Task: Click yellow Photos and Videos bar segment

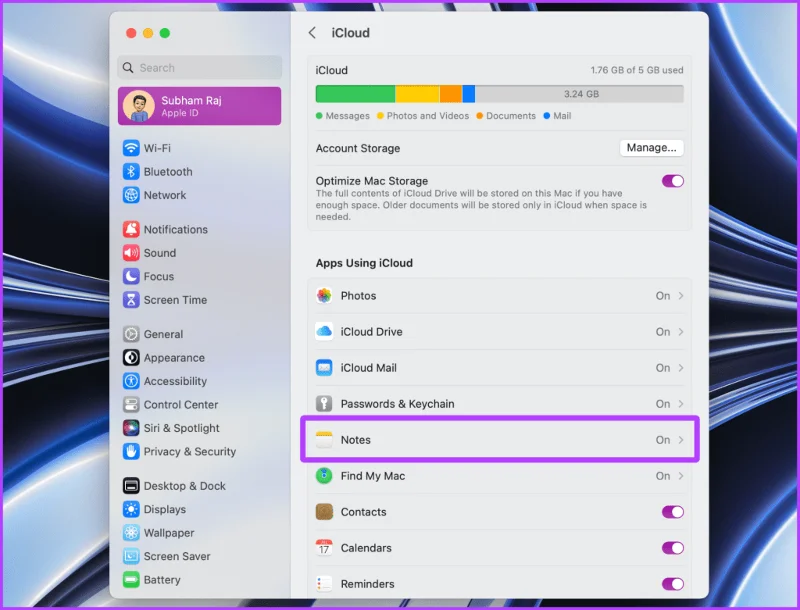Action: coord(417,94)
